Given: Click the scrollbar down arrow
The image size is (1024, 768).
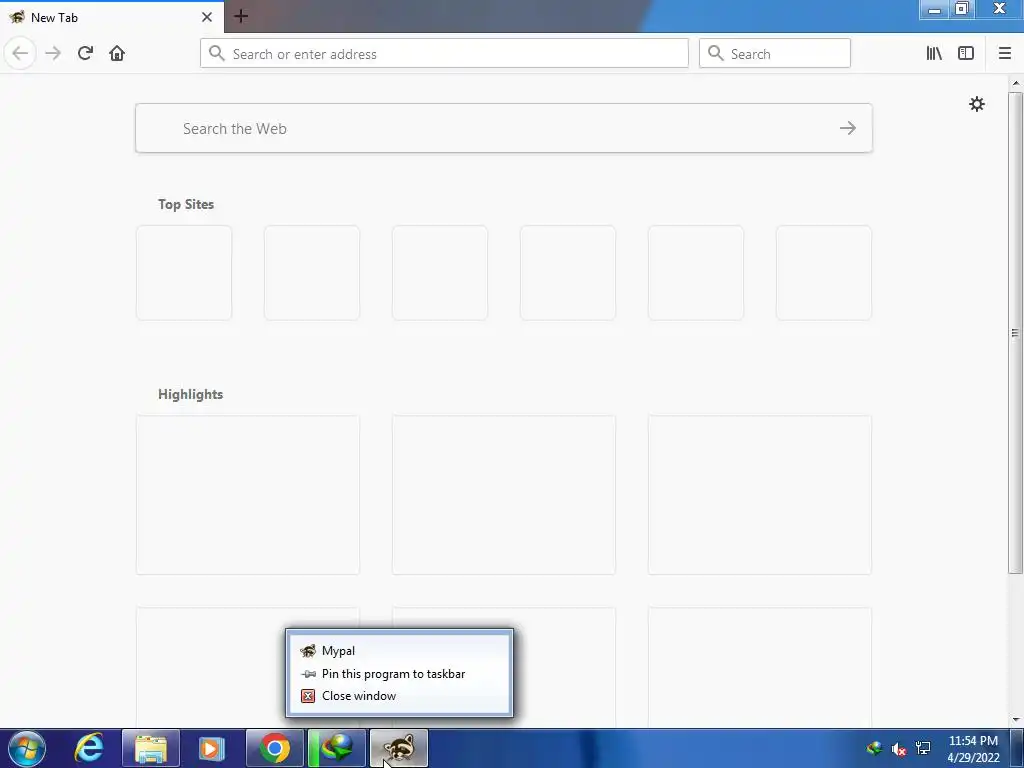Looking at the screenshot, I should tap(1016, 720).
